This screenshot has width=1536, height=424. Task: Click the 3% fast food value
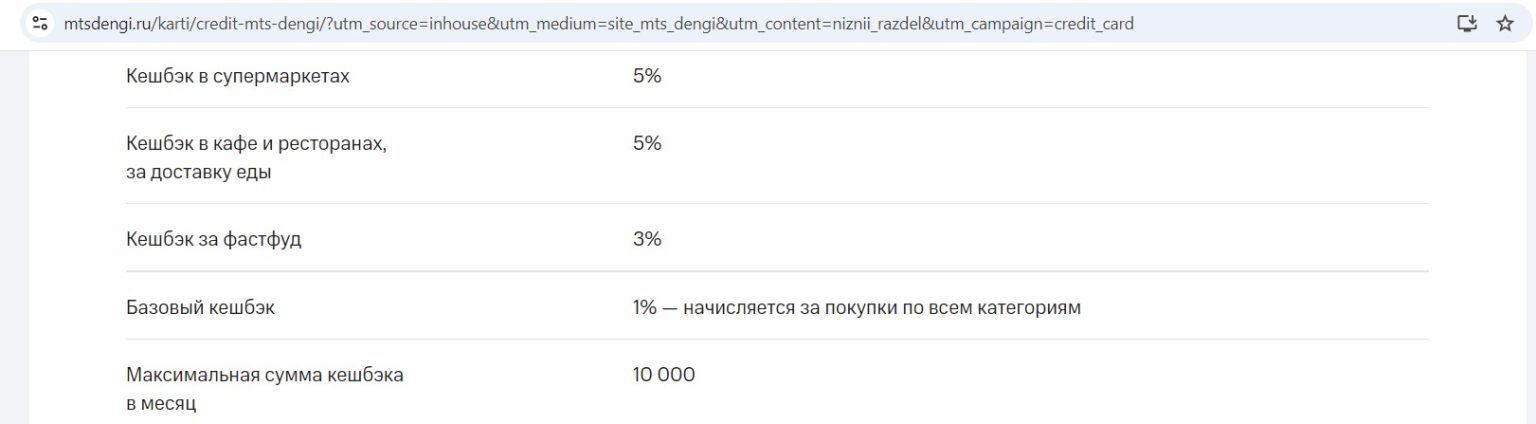(x=647, y=240)
